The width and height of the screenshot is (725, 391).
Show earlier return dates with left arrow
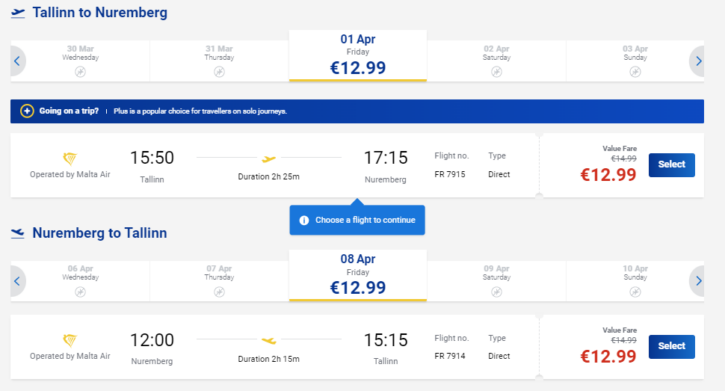pyautogui.click(x=18, y=281)
